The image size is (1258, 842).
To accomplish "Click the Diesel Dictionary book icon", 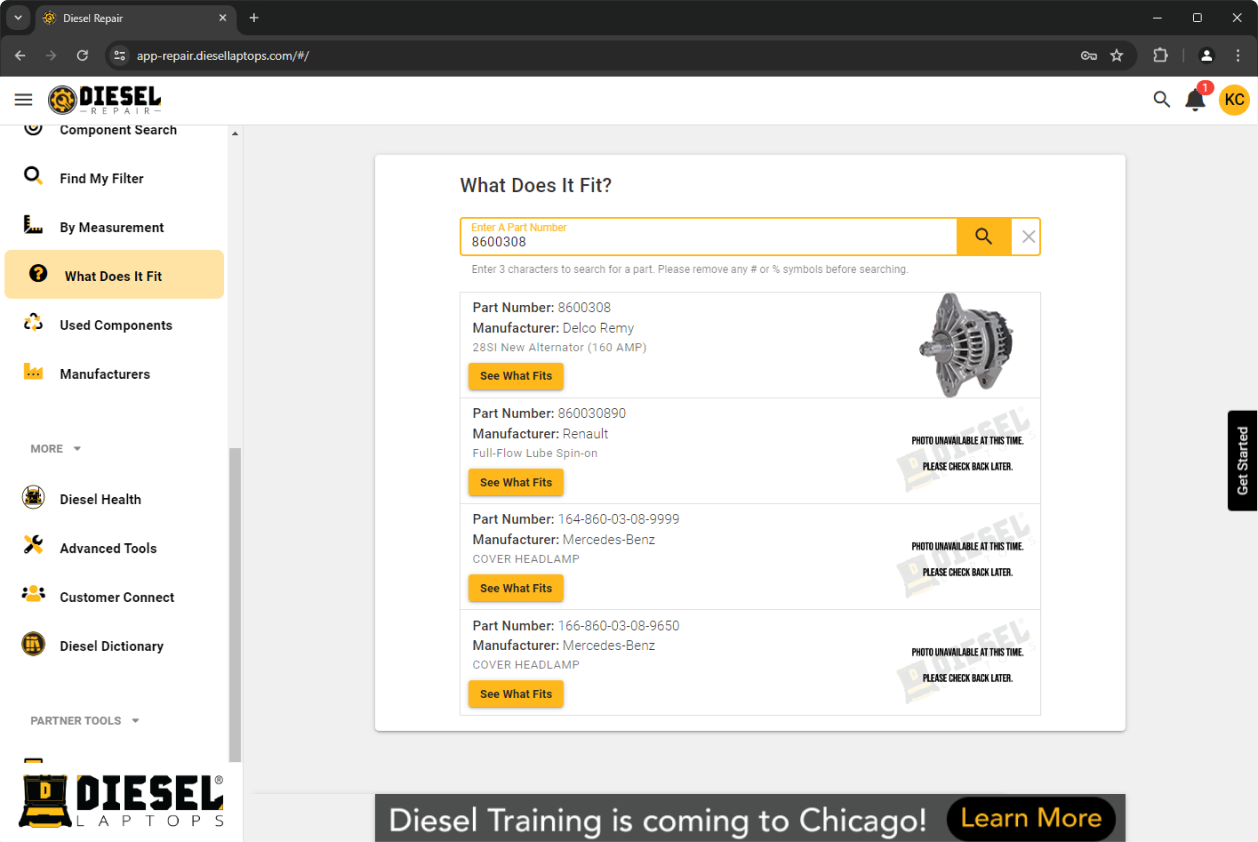I will [33, 644].
